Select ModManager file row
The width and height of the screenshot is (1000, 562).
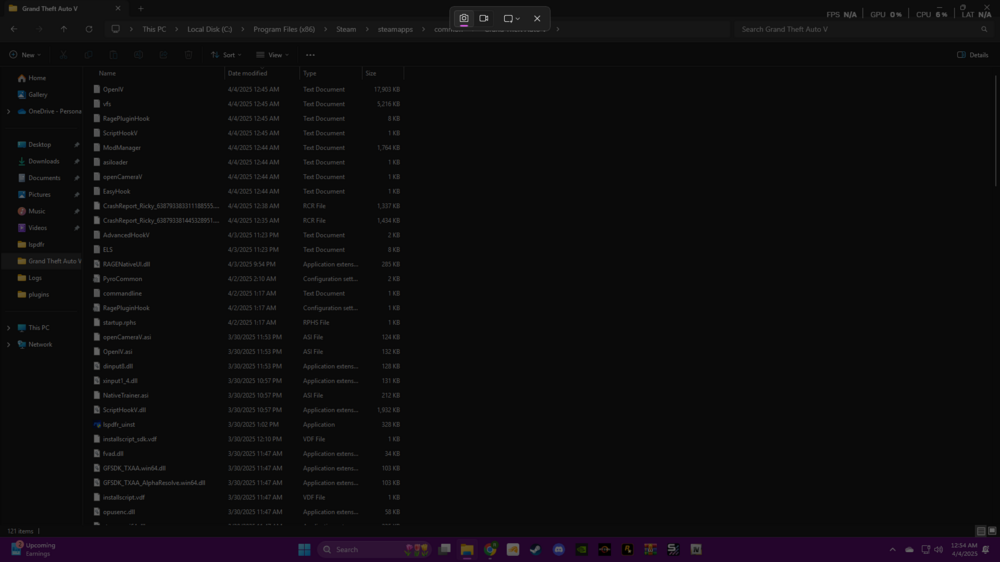click(247, 147)
